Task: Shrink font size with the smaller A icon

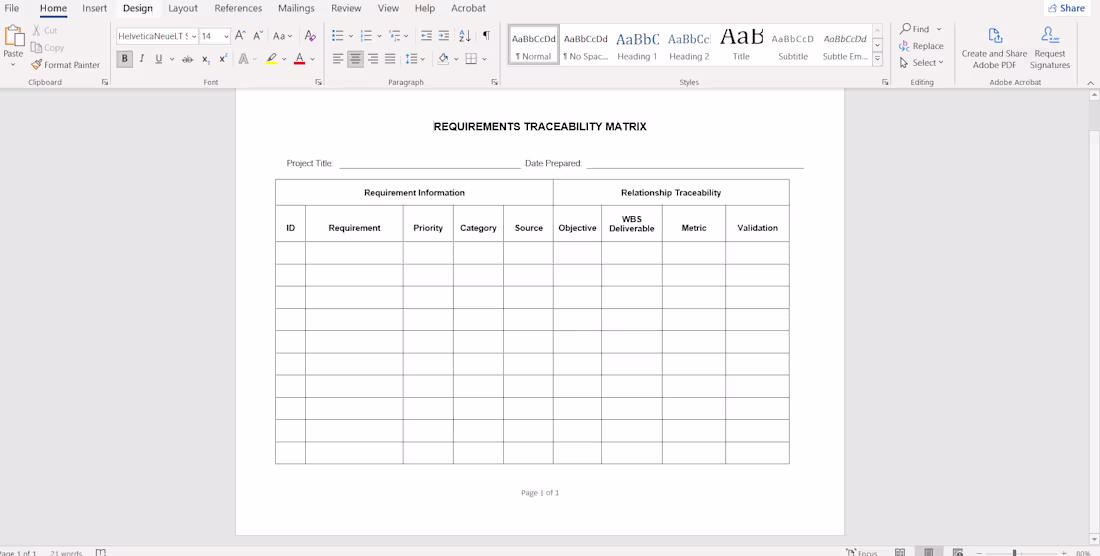Action: click(x=257, y=36)
